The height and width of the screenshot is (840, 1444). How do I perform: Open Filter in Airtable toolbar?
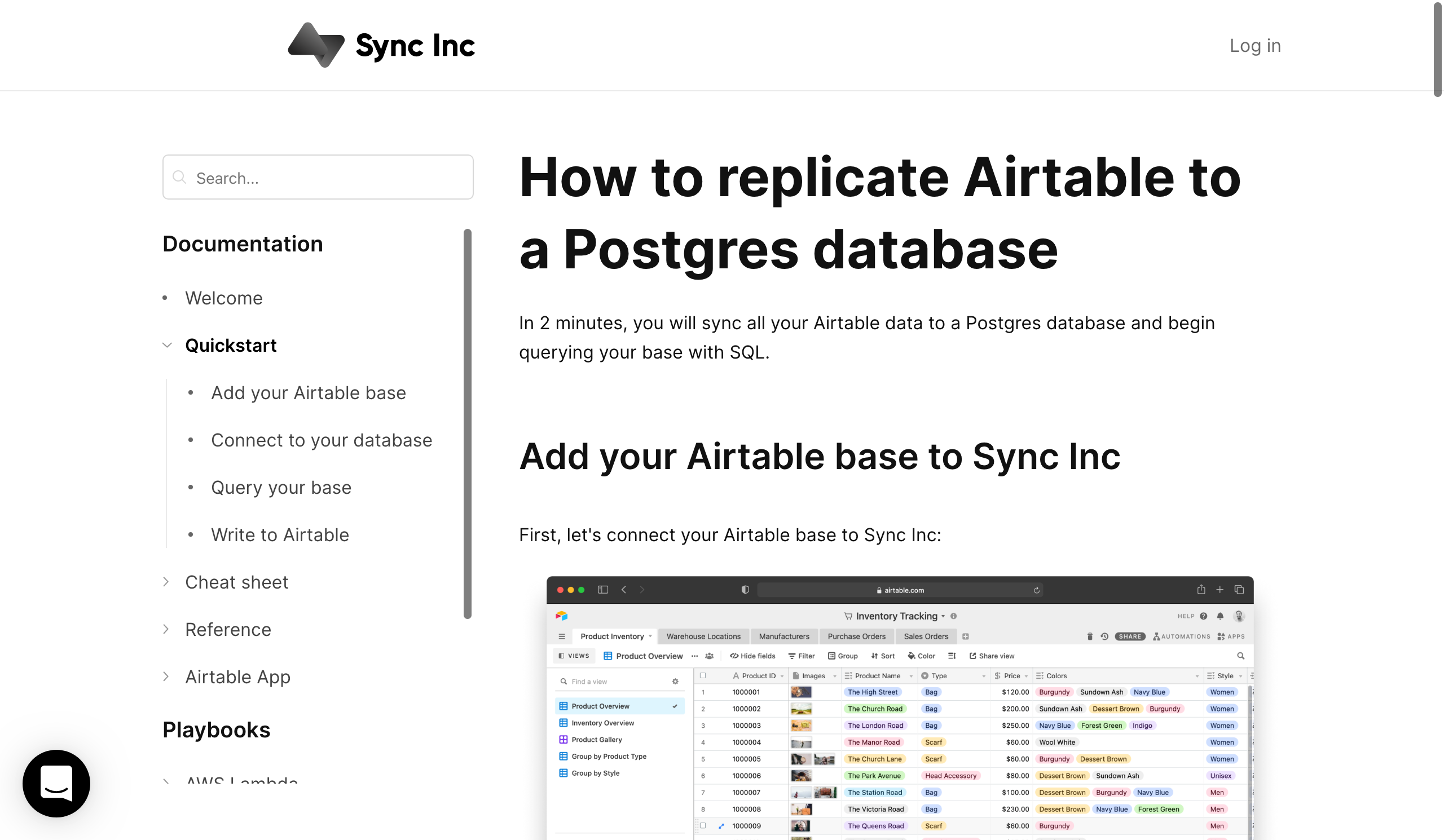pyautogui.click(x=801, y=656)
